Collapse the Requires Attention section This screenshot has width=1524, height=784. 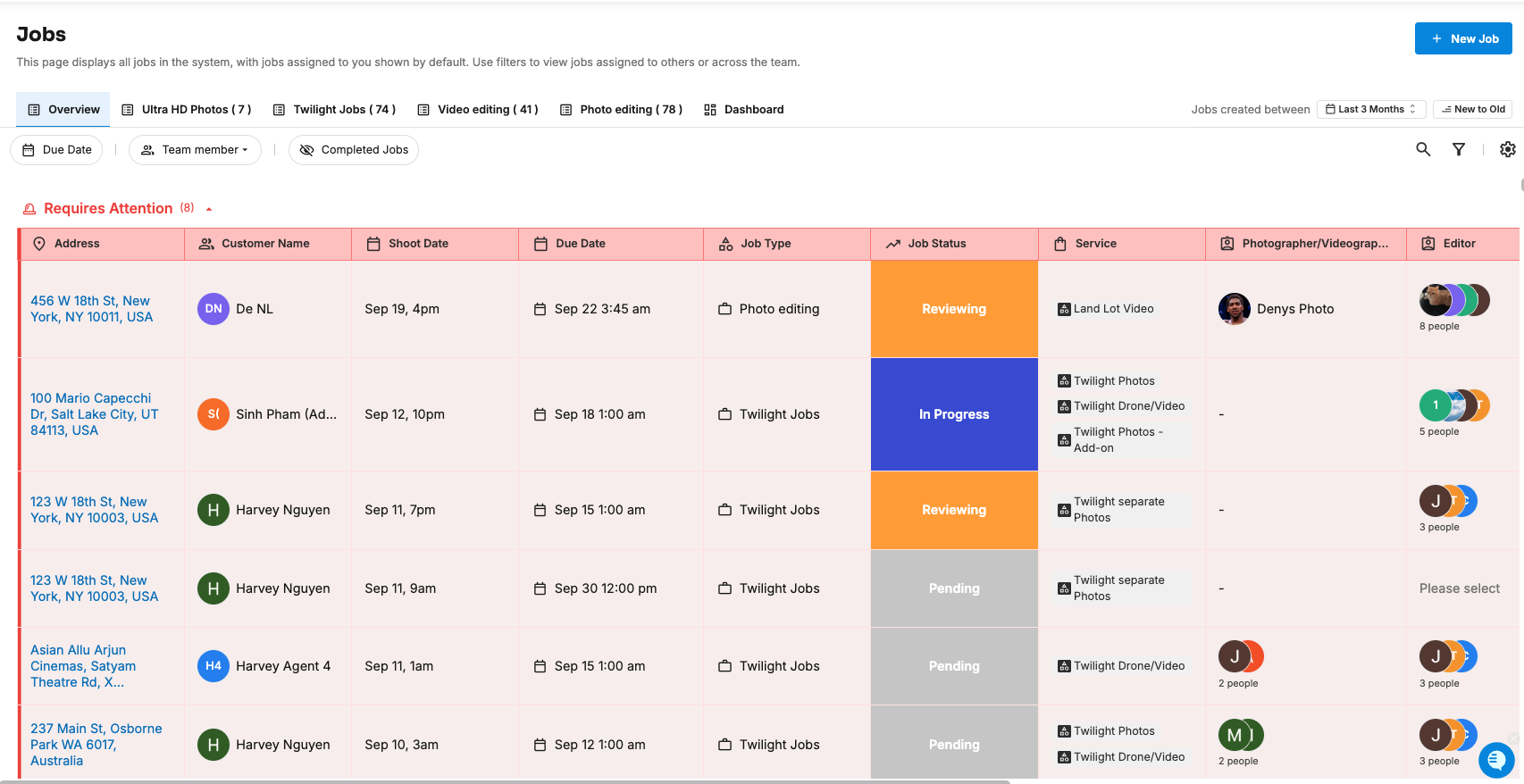(x=209, y=209)
